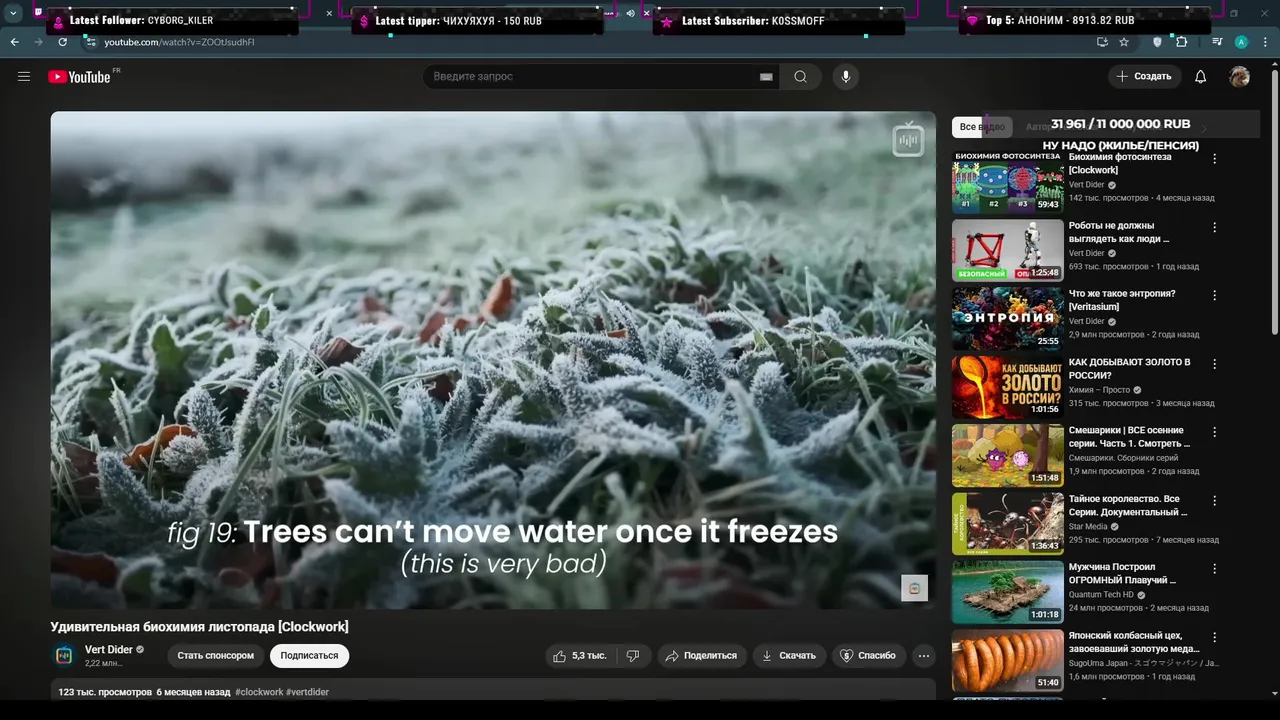Click the #vertdider hashtag
The height and width of the screenshot is (720, 1280).
tap(308, 692)
